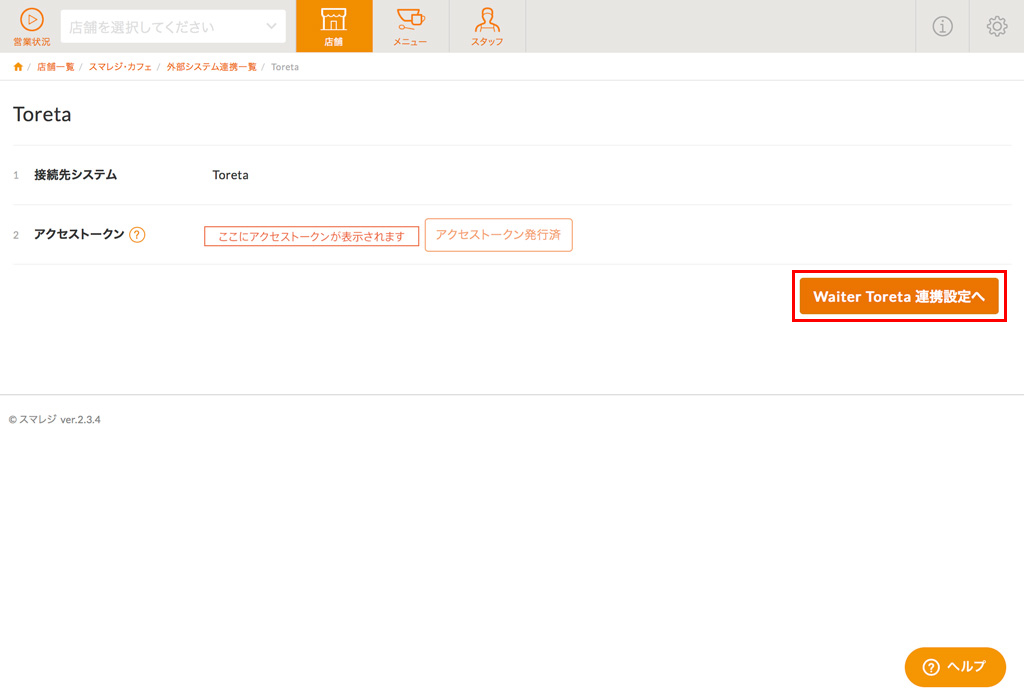Image resolution: width=1024 pixels, height=691 pixels.
Task: Open settings gear icon
Action: coord(997,26)
